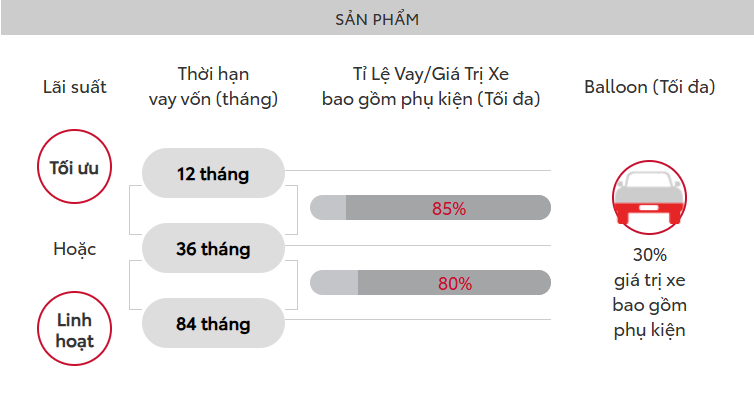This screenshot has width=754, height=420.
Task: Click the red car Balloon icon
Action: pyautogui.click(x=649, y=197)
